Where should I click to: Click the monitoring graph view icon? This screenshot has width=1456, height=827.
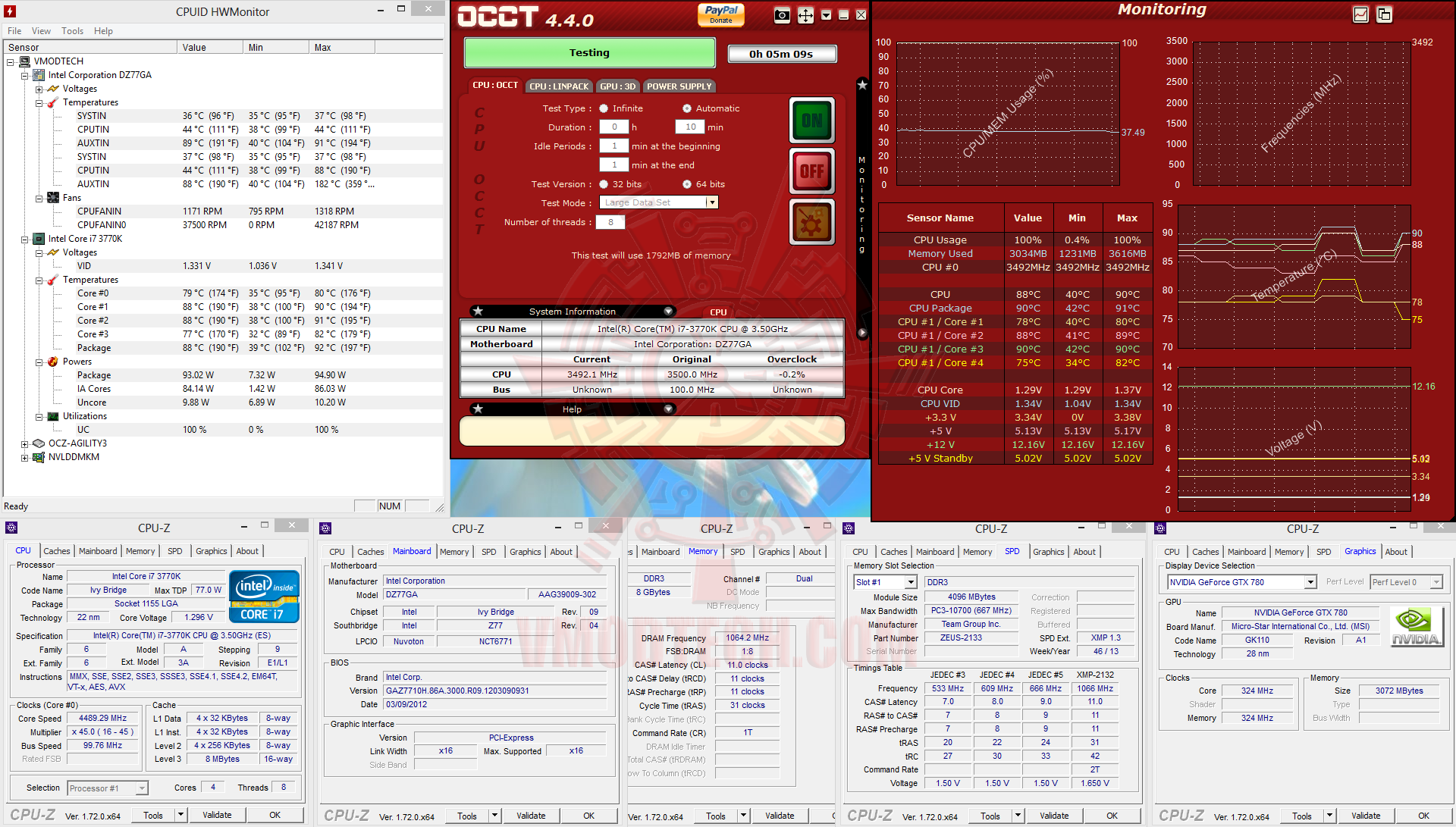[1360, 14]
